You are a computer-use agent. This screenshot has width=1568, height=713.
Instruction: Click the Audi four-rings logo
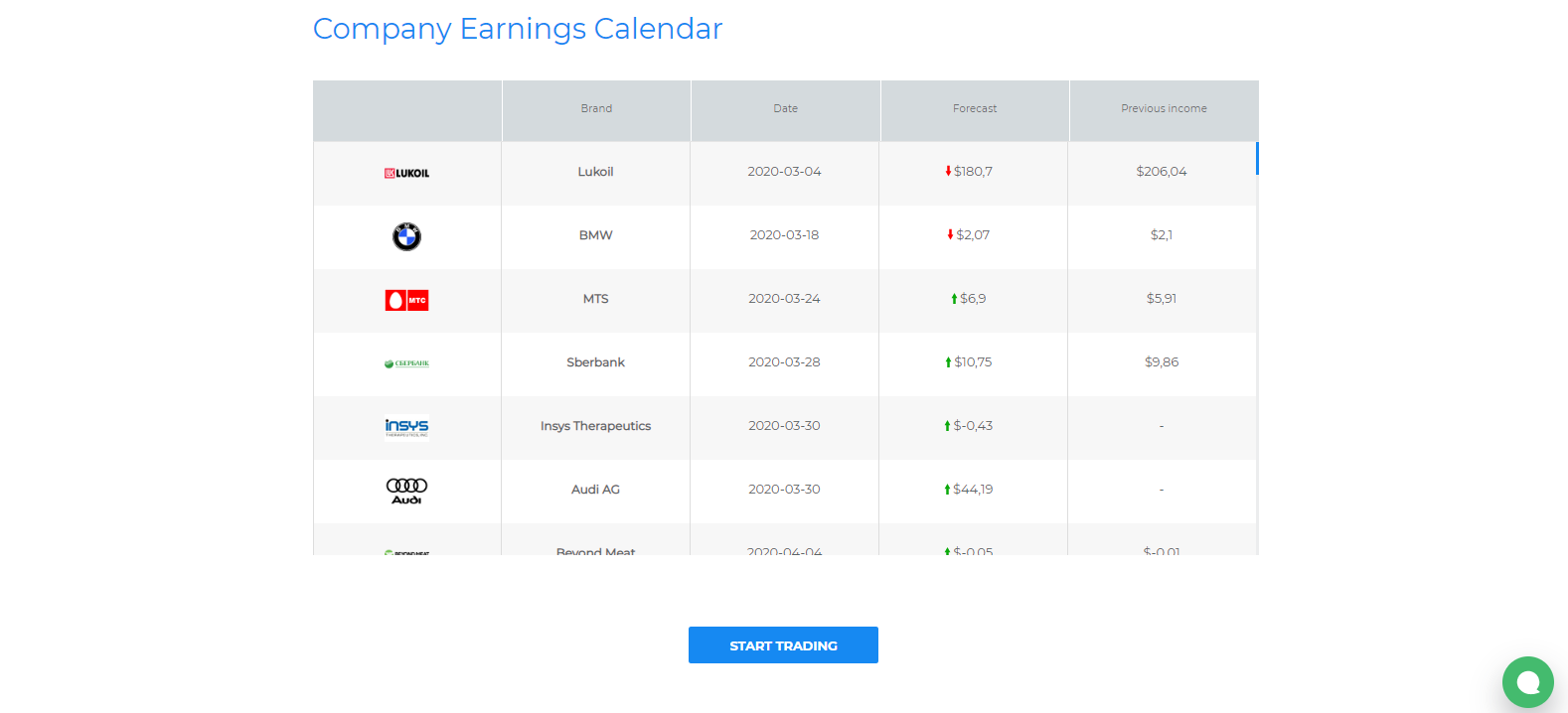click(x=406, y=491)
